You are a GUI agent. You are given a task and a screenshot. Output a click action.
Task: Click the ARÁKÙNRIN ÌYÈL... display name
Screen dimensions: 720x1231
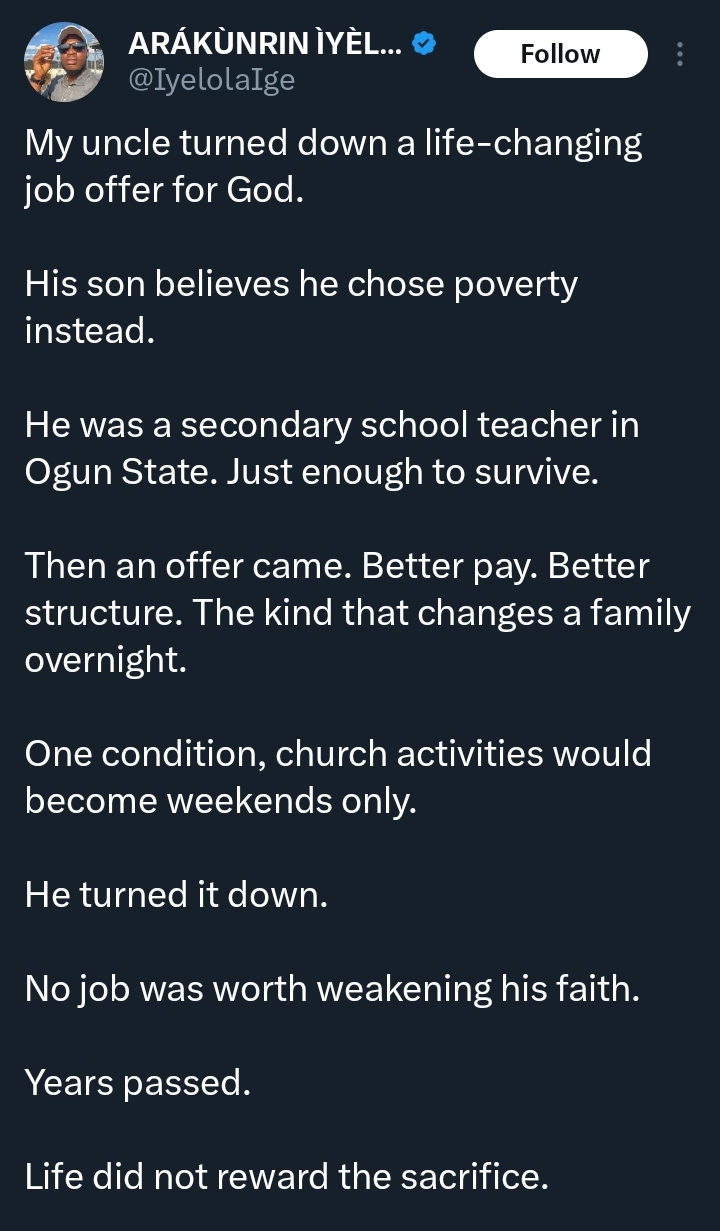click(267, 44)
